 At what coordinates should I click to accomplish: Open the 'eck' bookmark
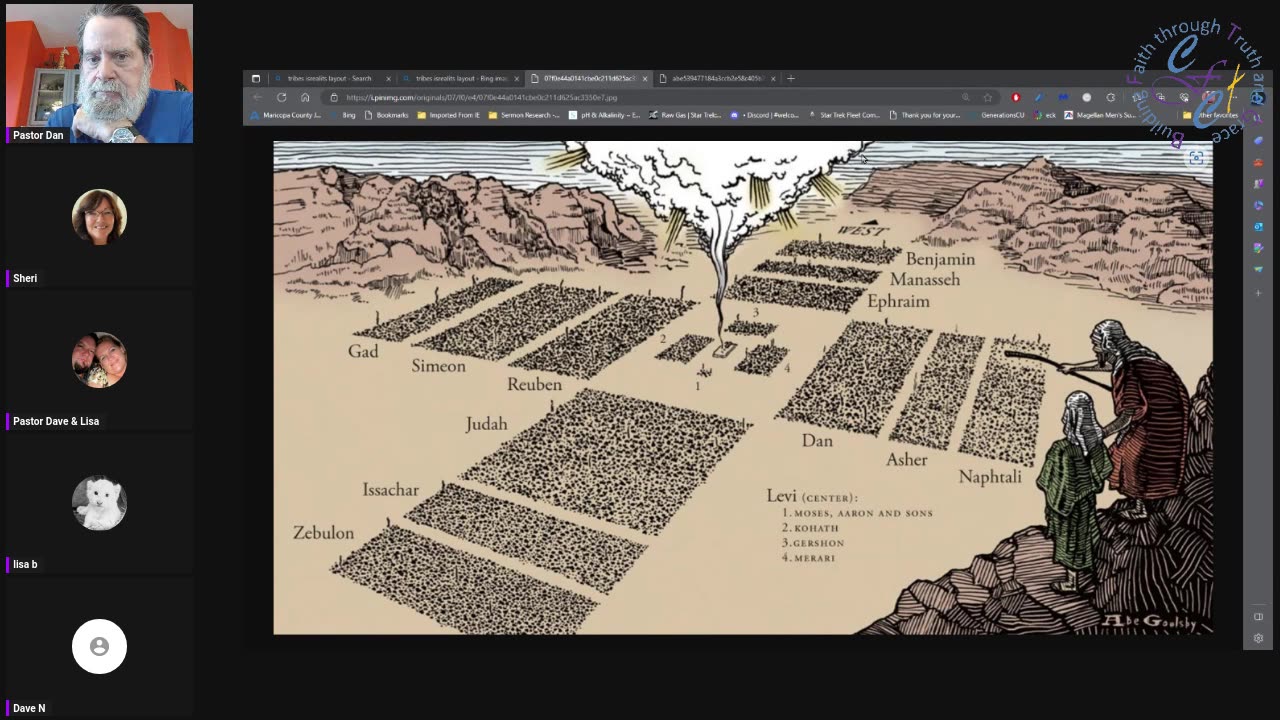pyautogui.click(x=1045, y=115)
